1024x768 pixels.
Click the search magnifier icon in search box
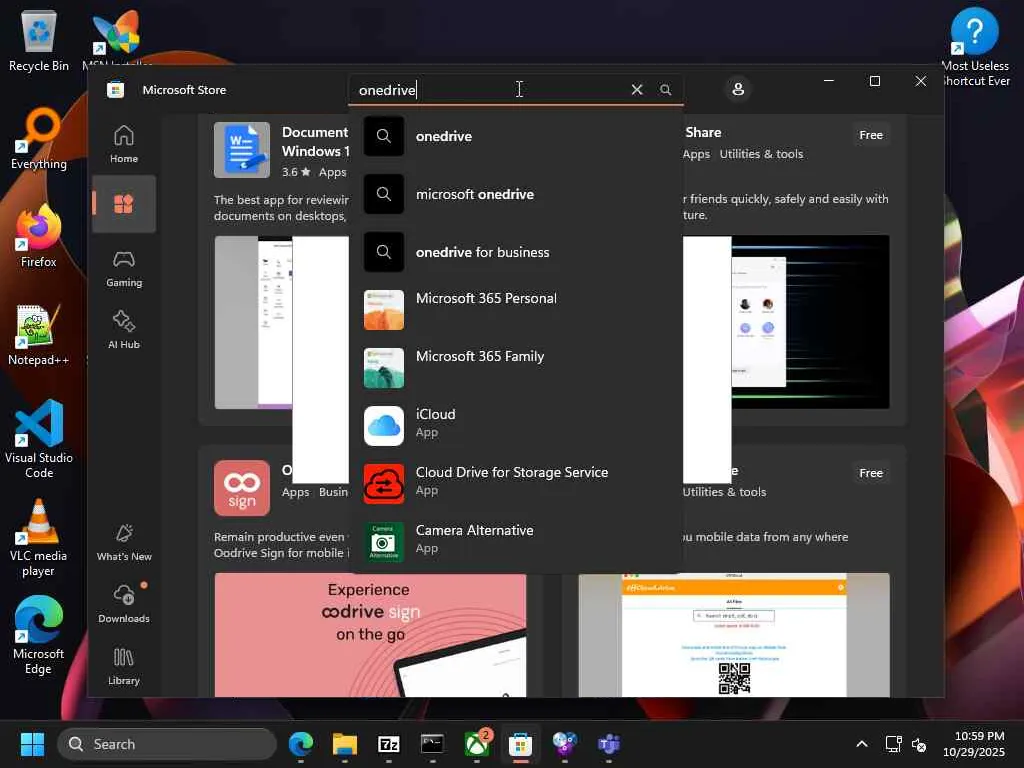(x=665, y=89)
